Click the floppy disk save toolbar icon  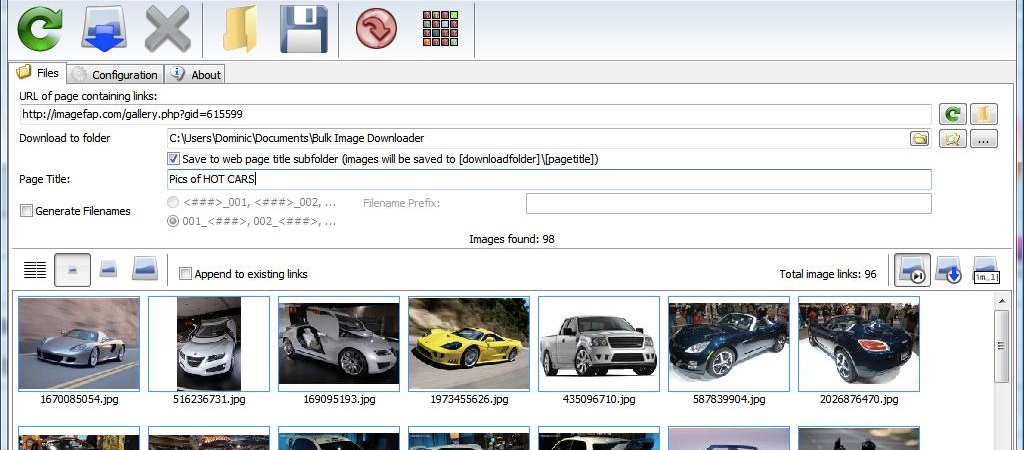(x=304, y=29)
